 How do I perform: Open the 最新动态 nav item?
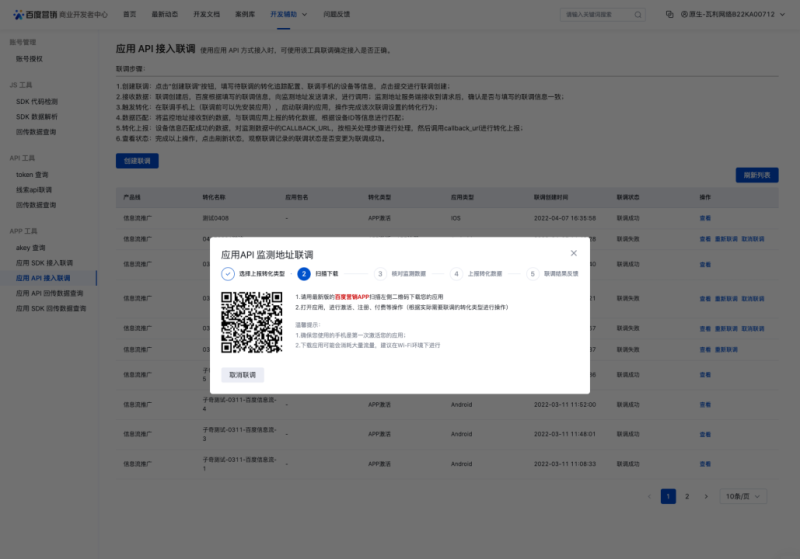tap(164, 14)
